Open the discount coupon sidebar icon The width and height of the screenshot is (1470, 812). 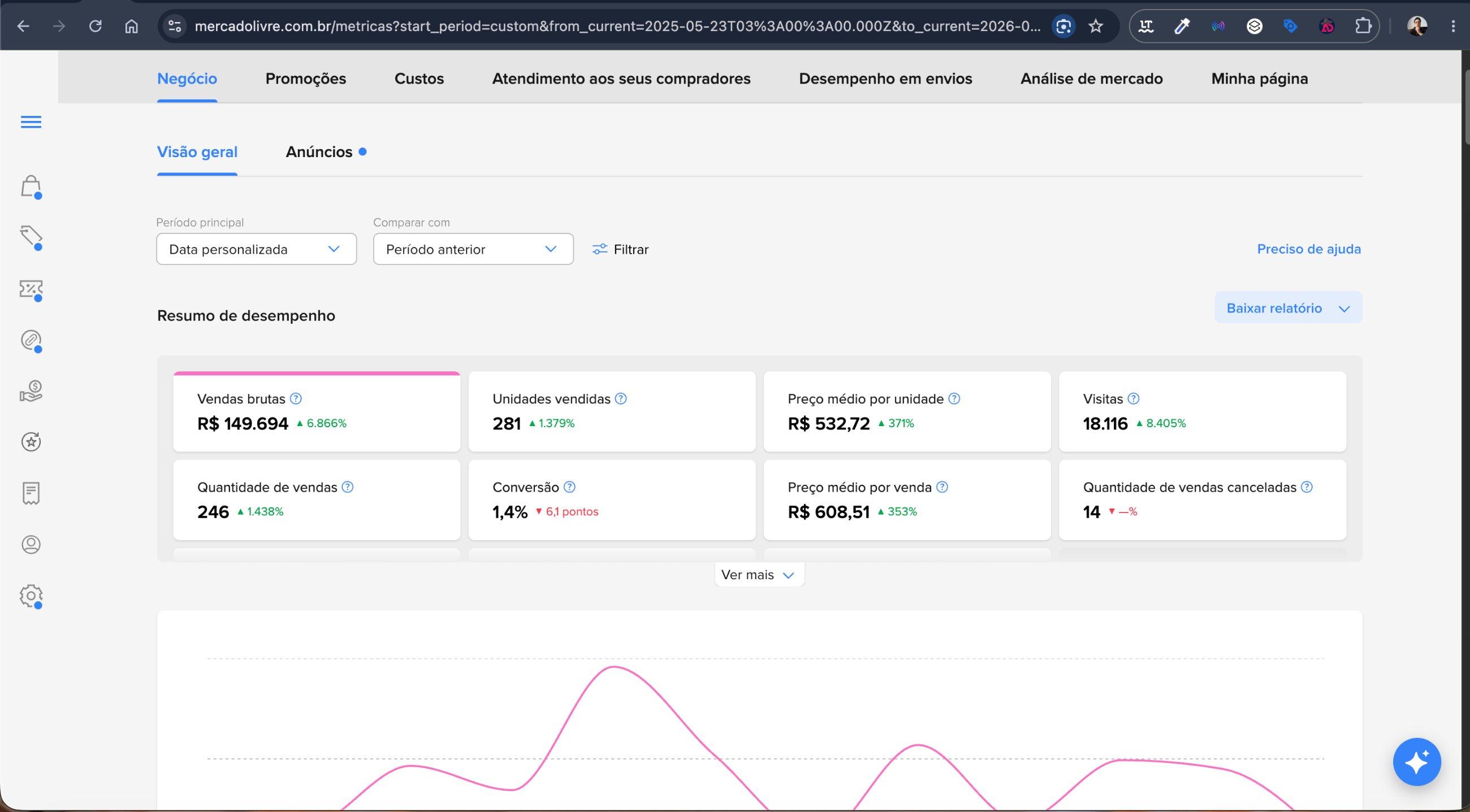point(31,290)
